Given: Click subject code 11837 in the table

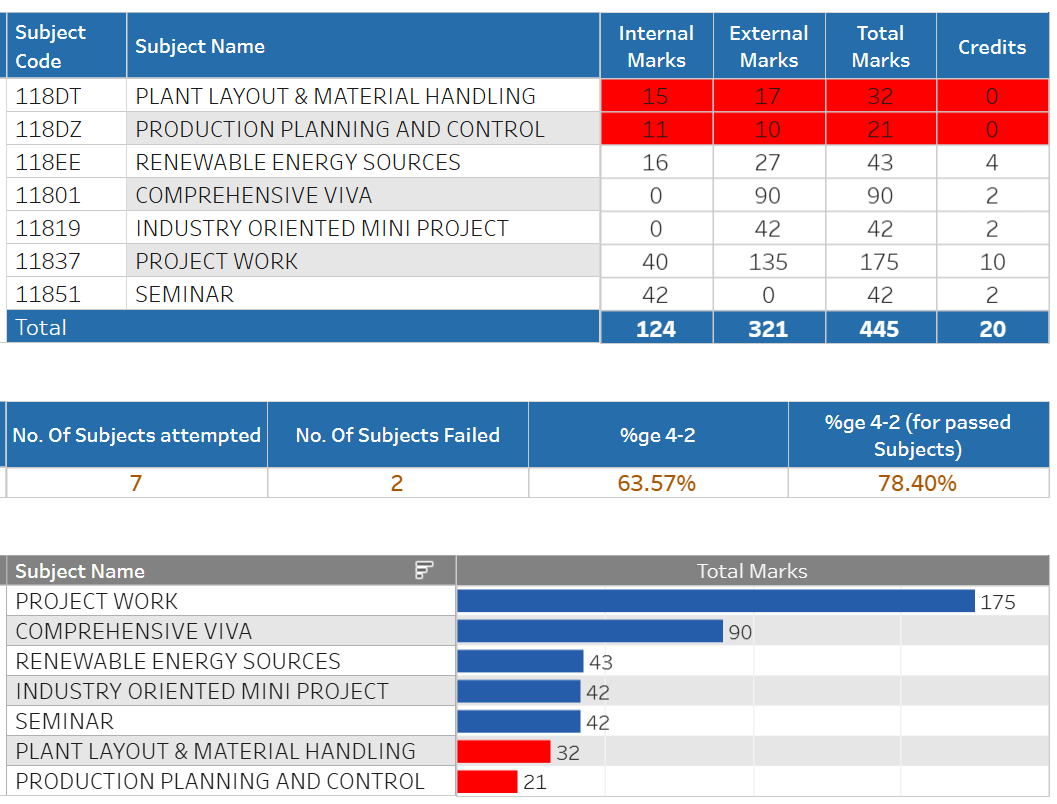Looking at the screenshot, I should click(48, 262).
